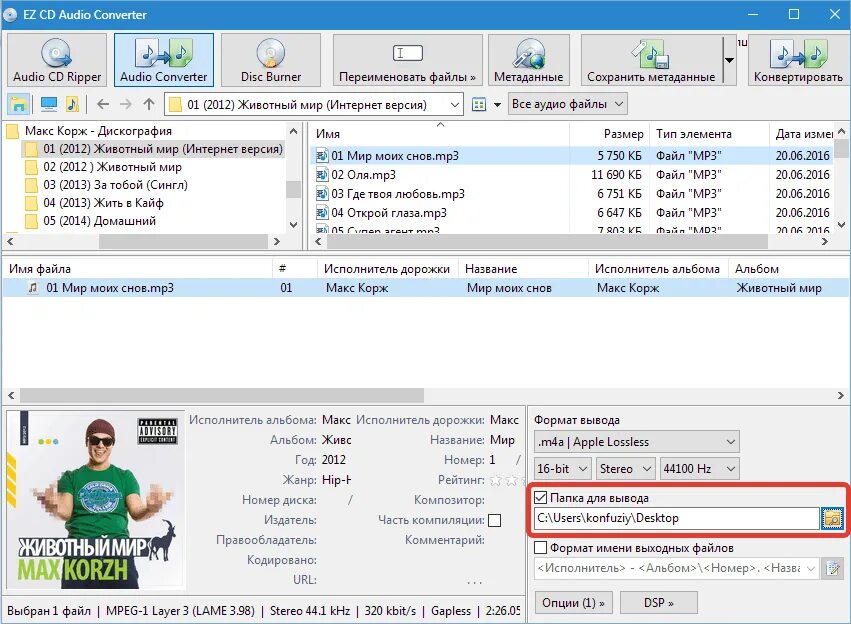The width and height of the screenshot is (851, 624).
Task: Browse for output folder icon
Action: 832,518
